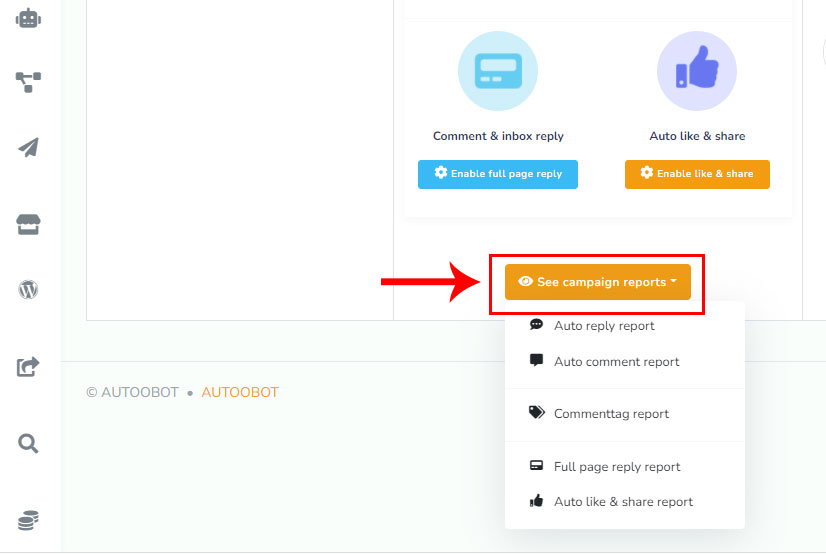Open Commenttag report from the menu
This screenshot has height=554, width=826.
coord(611,414)
